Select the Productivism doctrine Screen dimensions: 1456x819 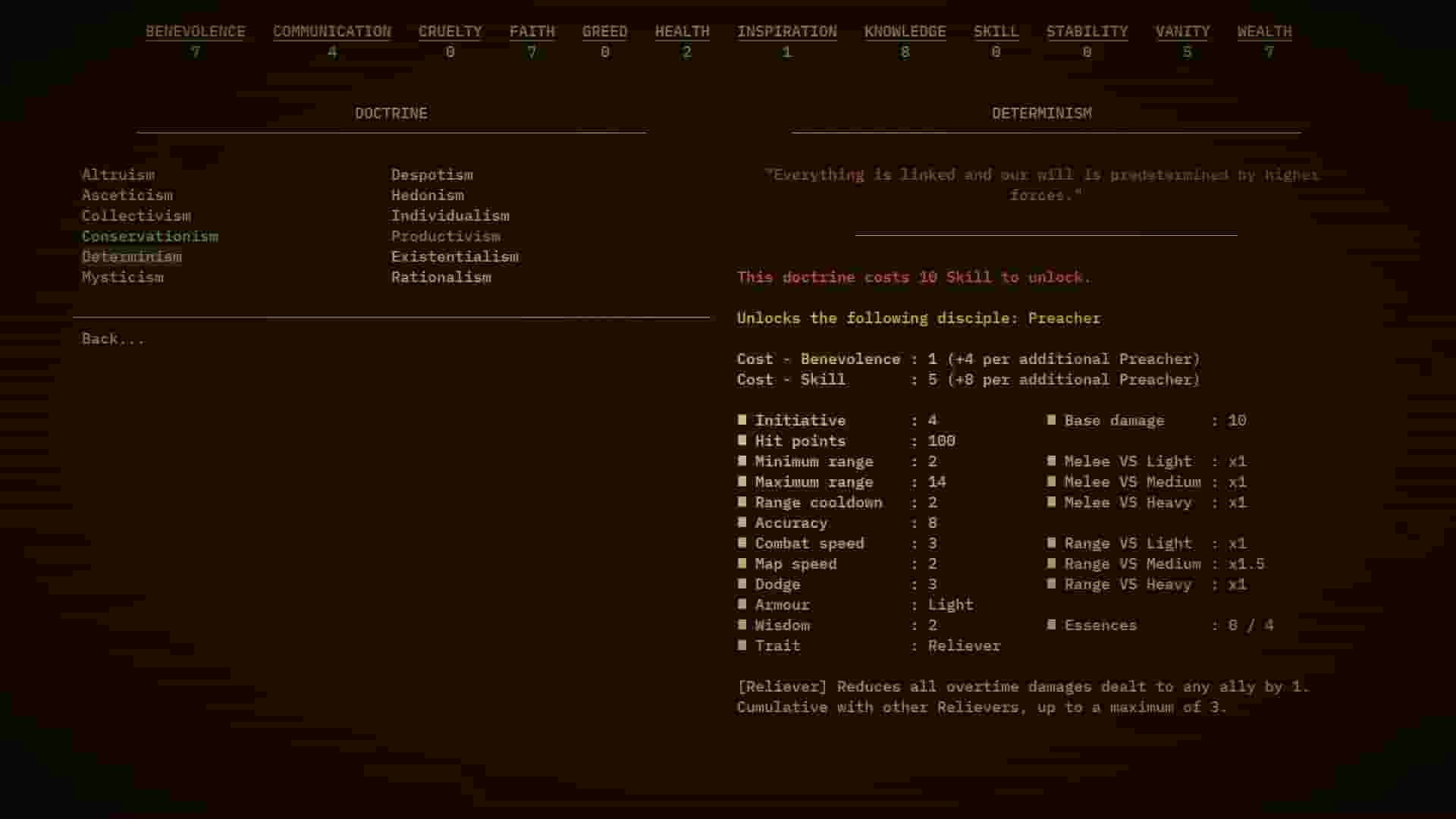(x=445, y=236)
